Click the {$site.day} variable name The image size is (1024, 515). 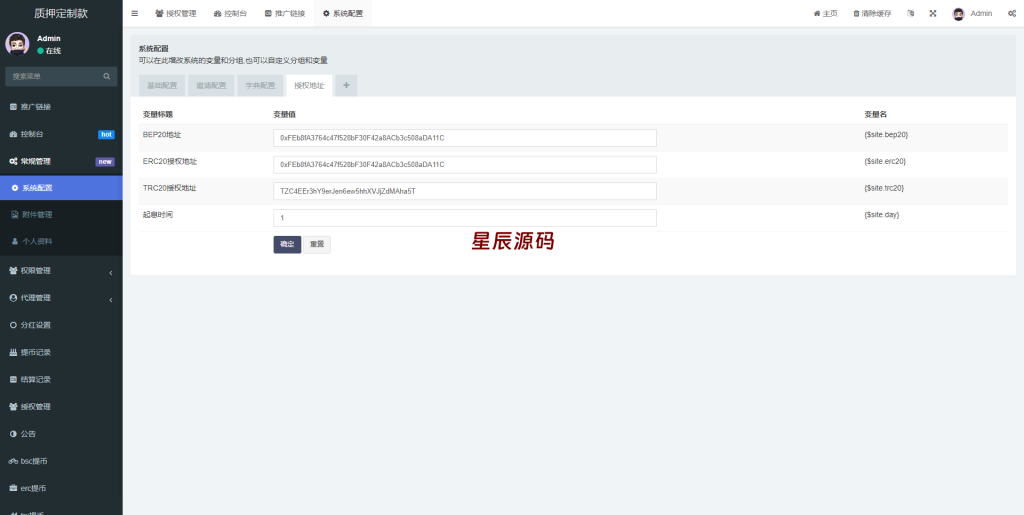pyautogui.click(x=882, y=215)
